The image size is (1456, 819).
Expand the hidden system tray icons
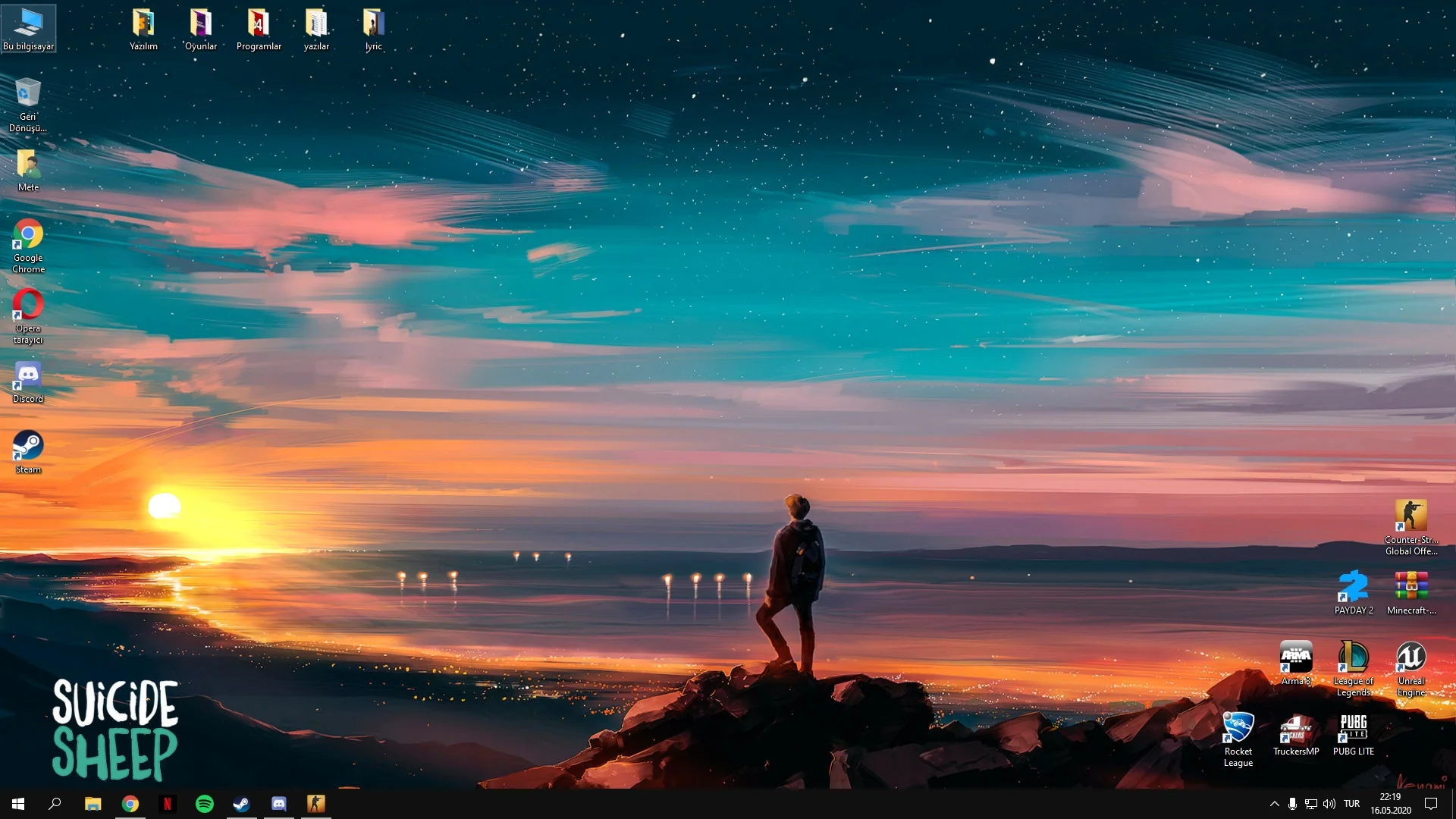click(x=1274, y=804)
